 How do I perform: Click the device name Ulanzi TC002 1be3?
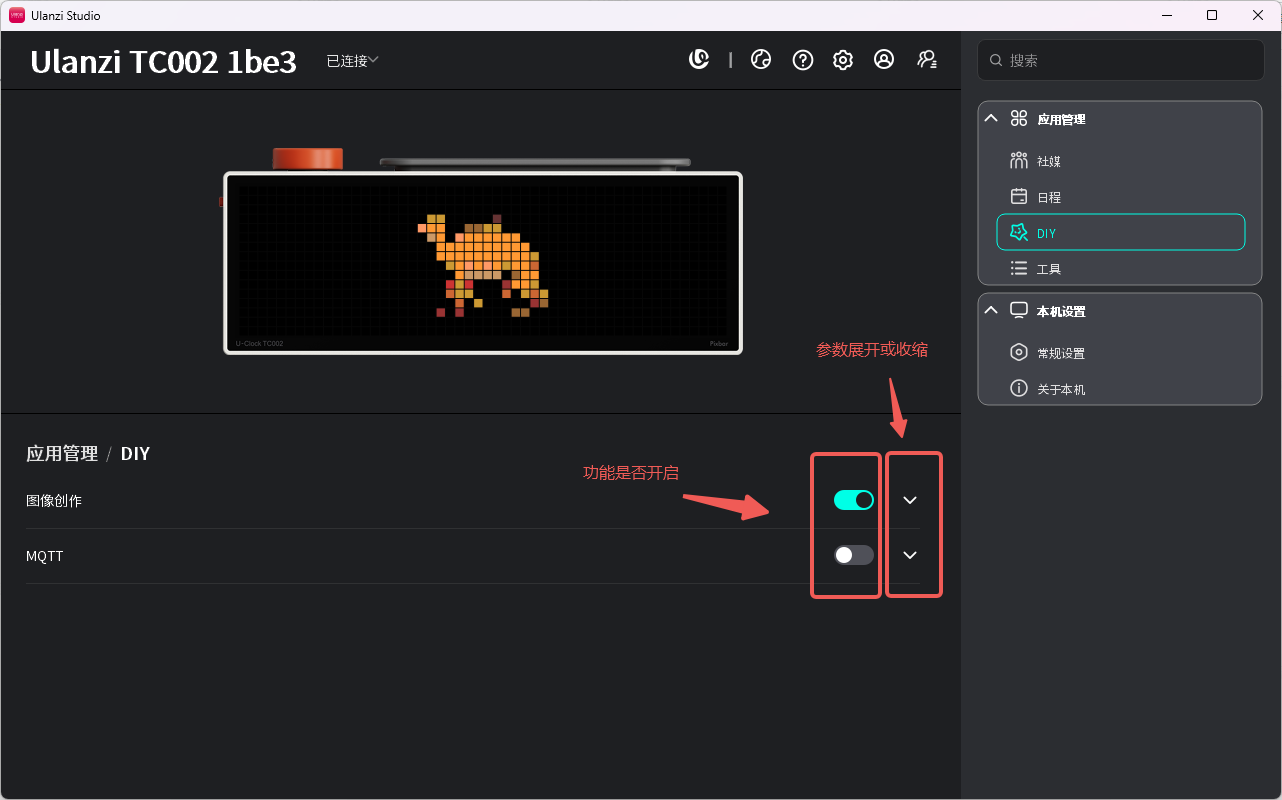164,62
